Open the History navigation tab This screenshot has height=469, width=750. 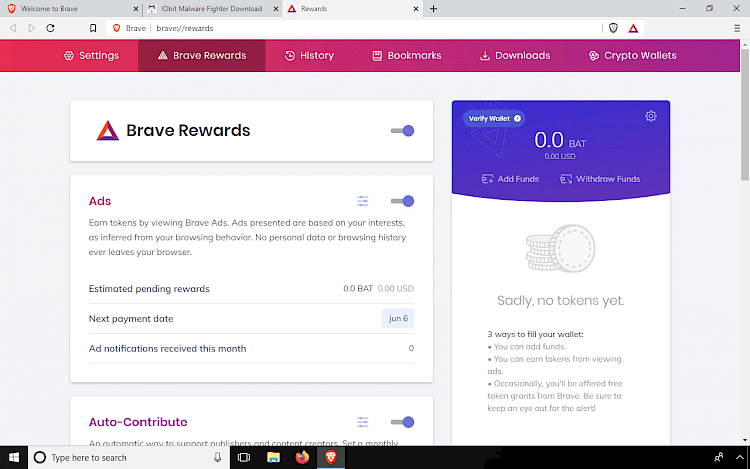pos(309,55)
